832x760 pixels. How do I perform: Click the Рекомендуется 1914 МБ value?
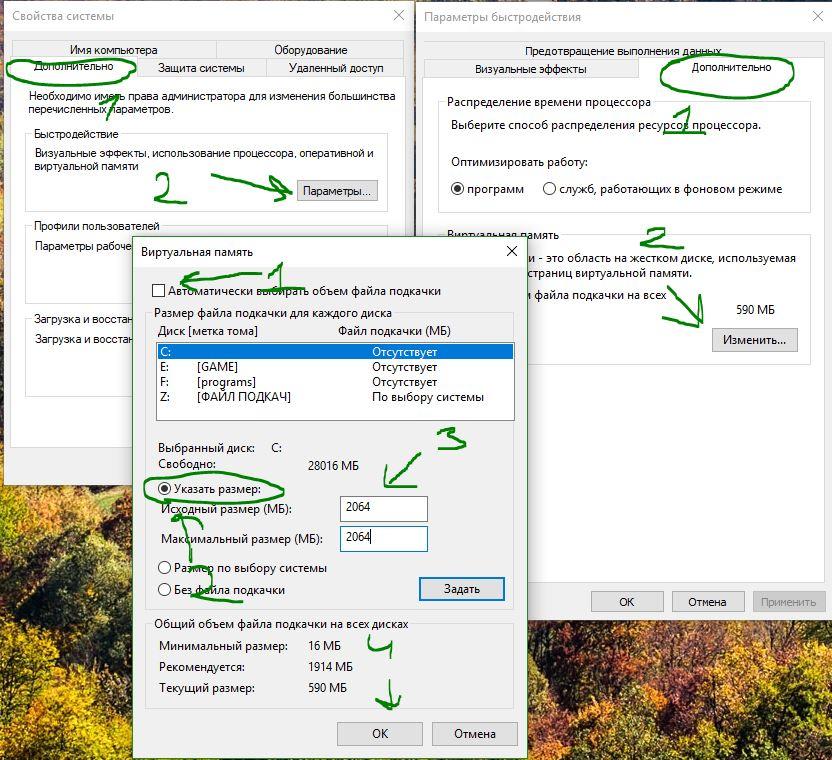[x=330, y=667]
